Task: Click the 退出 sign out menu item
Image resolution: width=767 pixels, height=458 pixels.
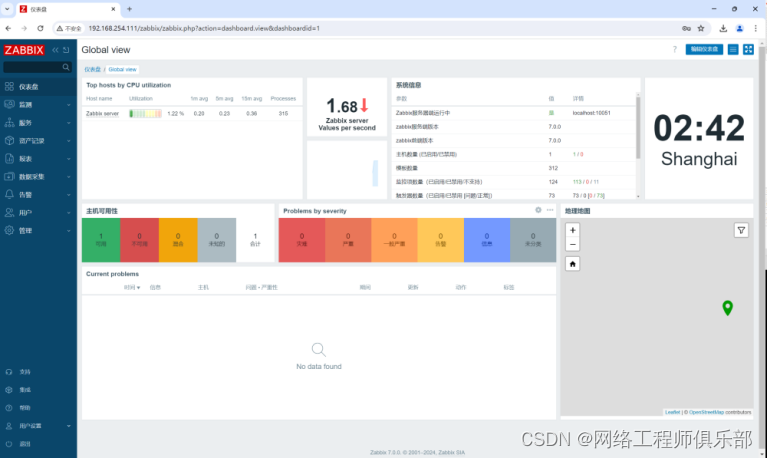Action: tap(38, 444)
